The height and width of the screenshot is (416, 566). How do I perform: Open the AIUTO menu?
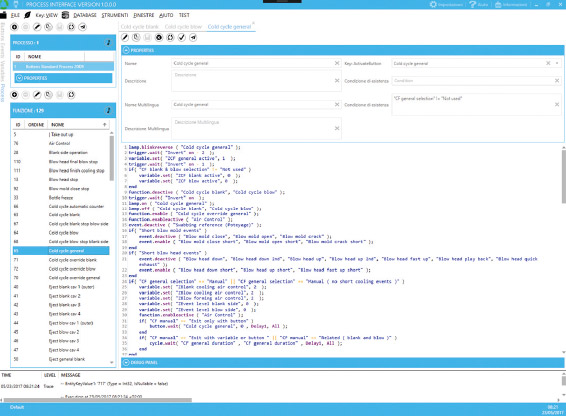click(166, 15)
